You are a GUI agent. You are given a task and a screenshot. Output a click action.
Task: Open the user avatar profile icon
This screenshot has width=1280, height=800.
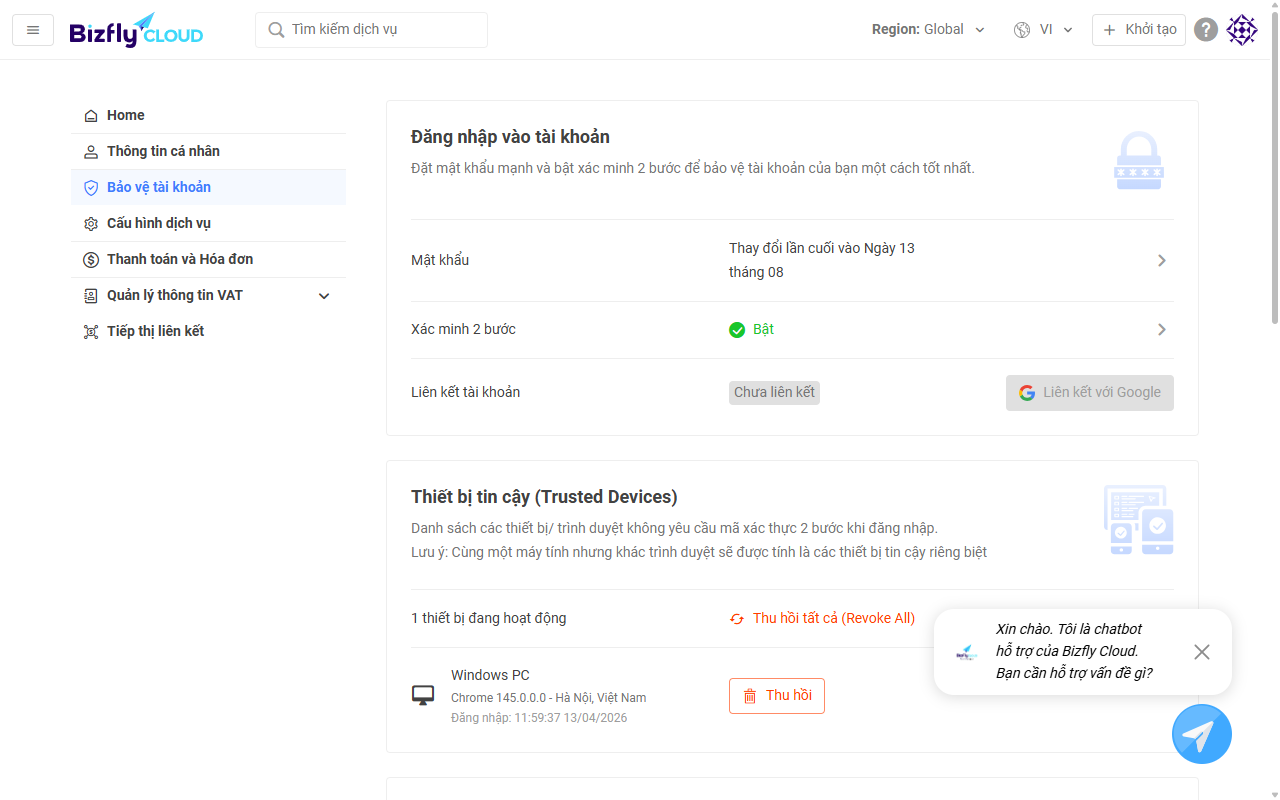pyautogui.click(x=1242, y=30)
